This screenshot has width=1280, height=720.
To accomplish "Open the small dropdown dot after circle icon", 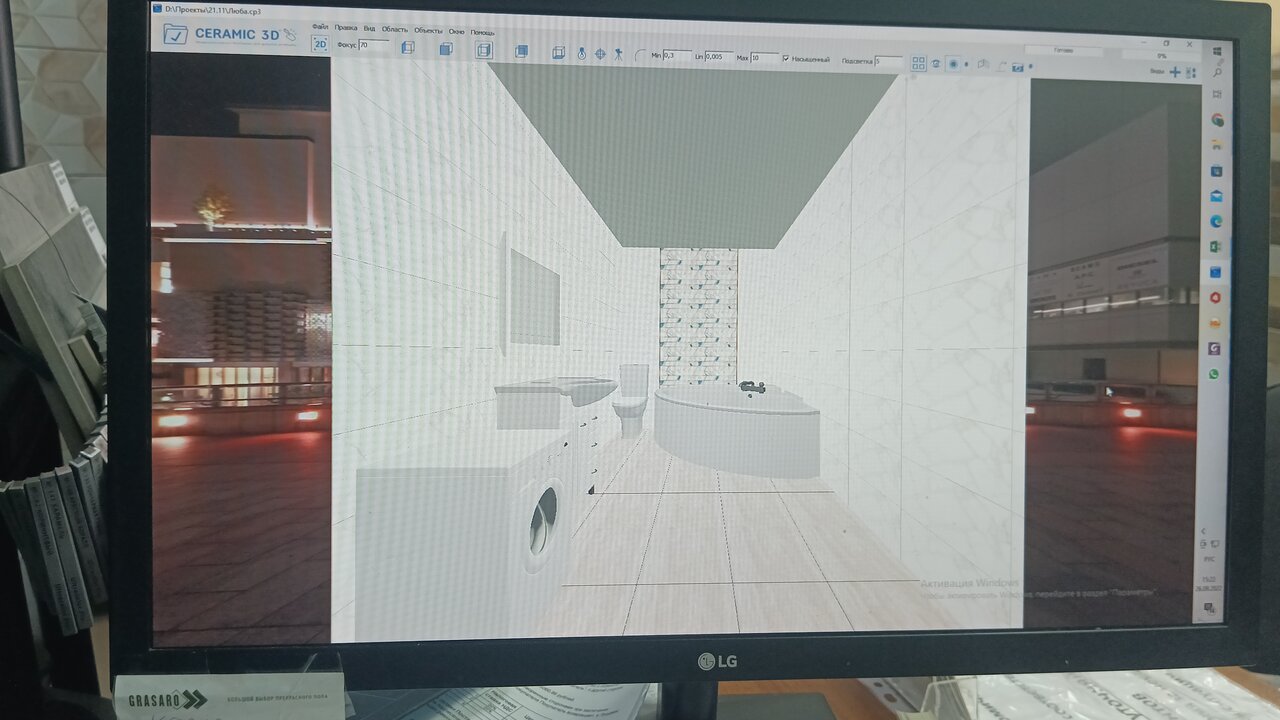I will pyautogui.click(x=965, y=65).
